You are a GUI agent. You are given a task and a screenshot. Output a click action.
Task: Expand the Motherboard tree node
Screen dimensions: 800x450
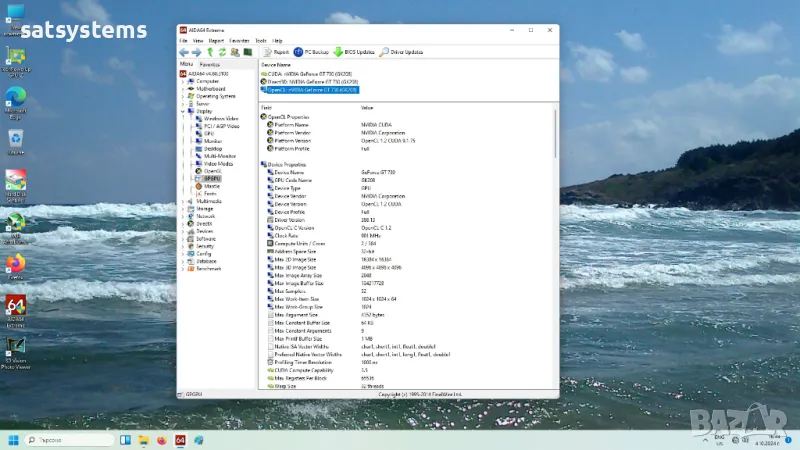pos(183,88)
